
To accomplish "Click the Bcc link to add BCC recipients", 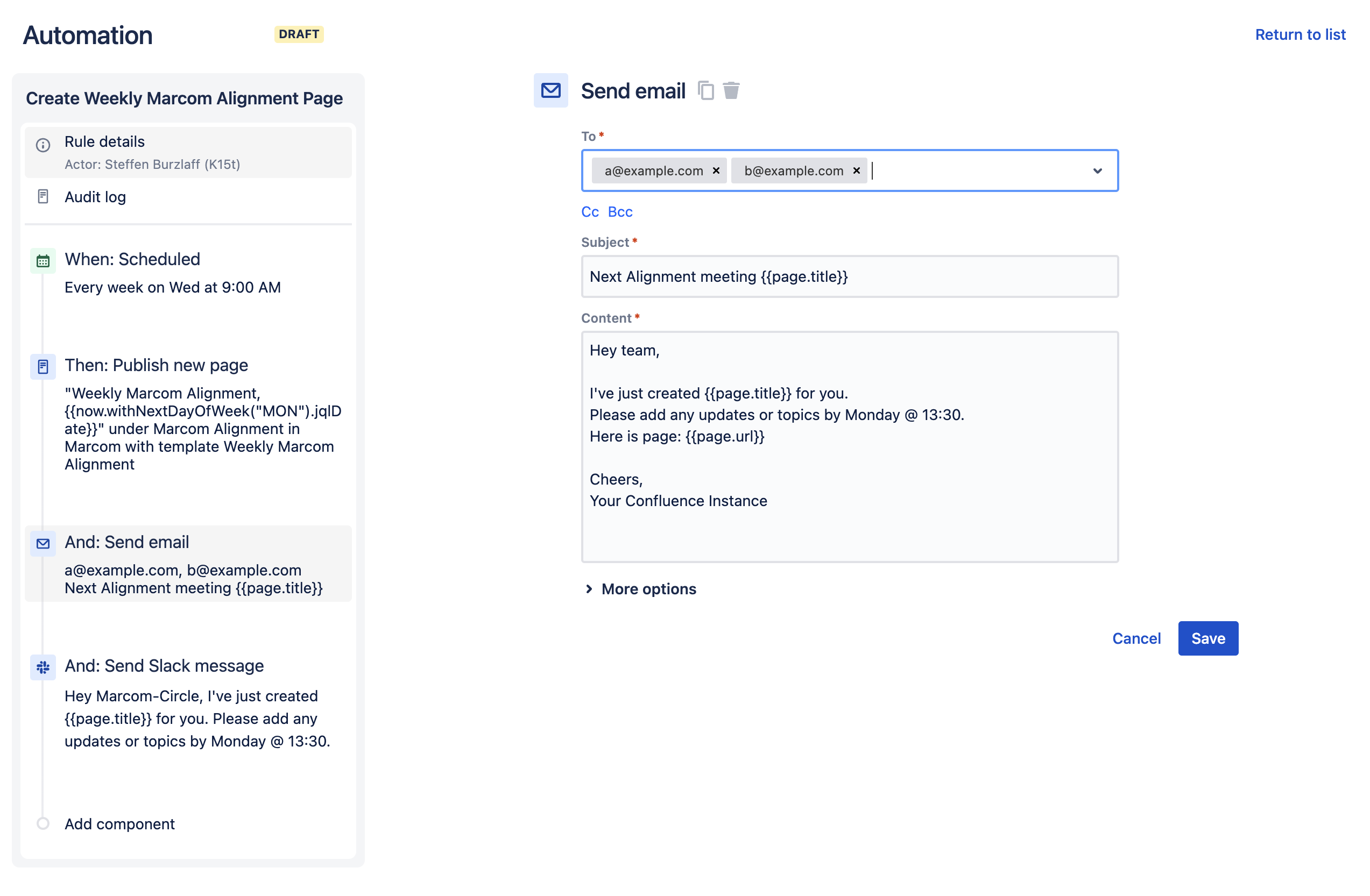I will [x=621, y=211].
